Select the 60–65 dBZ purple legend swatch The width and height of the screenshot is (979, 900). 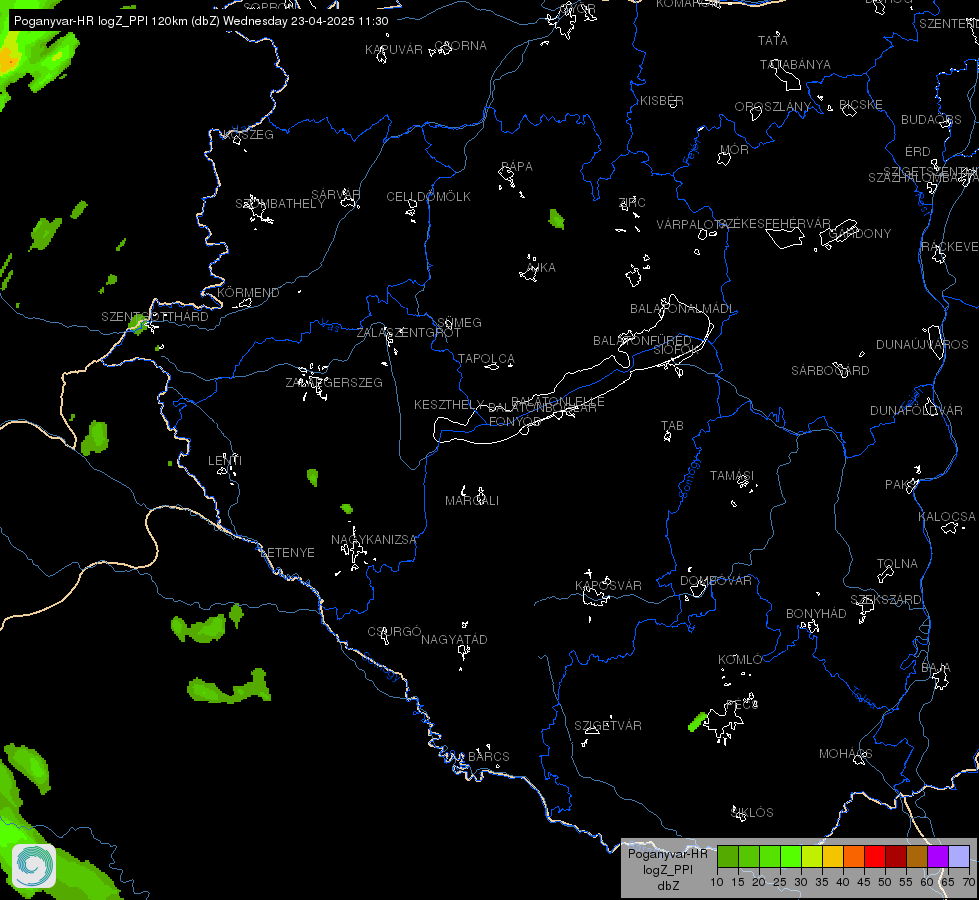[938, 857]
